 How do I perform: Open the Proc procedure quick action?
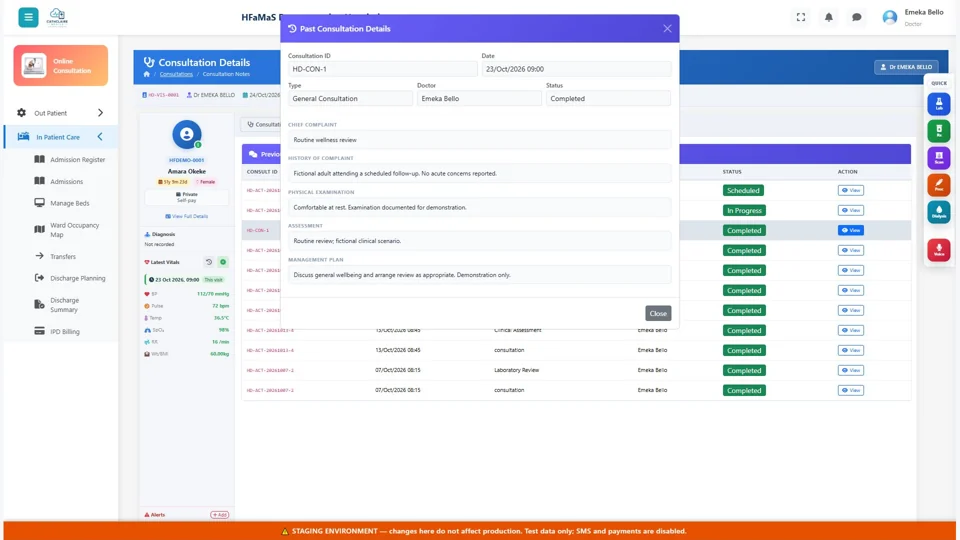click(x=939, y=185)
